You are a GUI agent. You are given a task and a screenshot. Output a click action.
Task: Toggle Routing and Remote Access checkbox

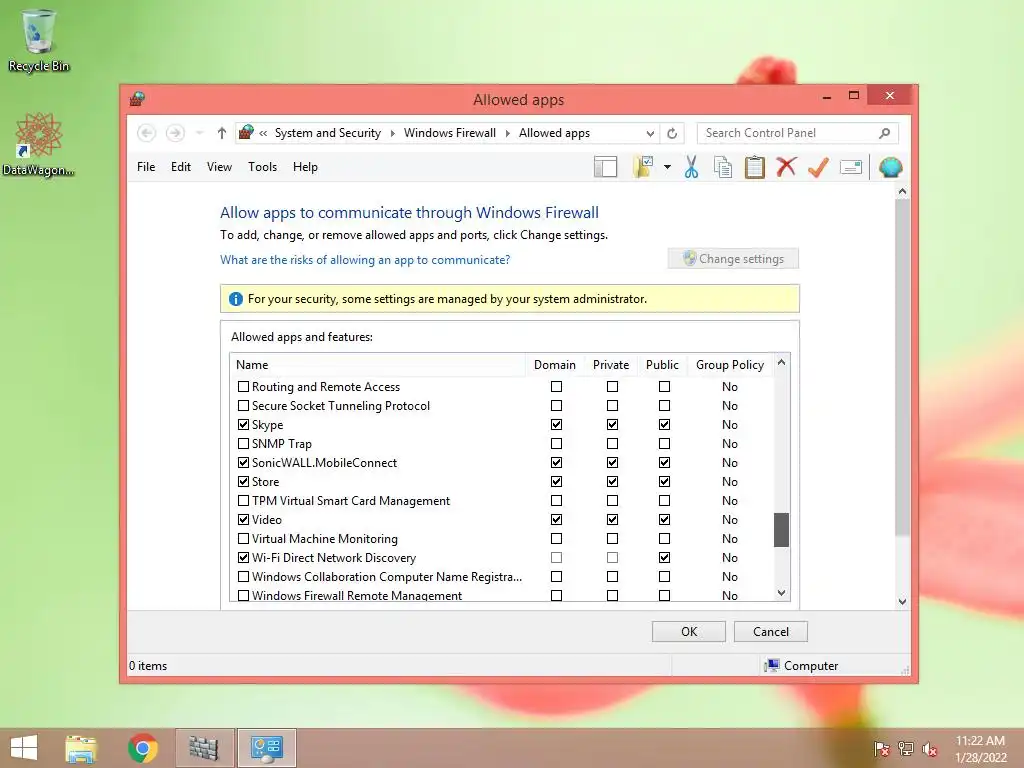click(x=244, y=387)
